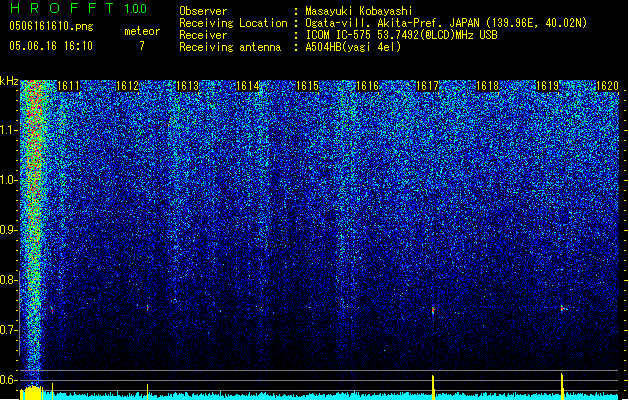Click the 0.8 kHz frequency tick label
The height and width of the screenshot is (400, 629).
(9, 280)
